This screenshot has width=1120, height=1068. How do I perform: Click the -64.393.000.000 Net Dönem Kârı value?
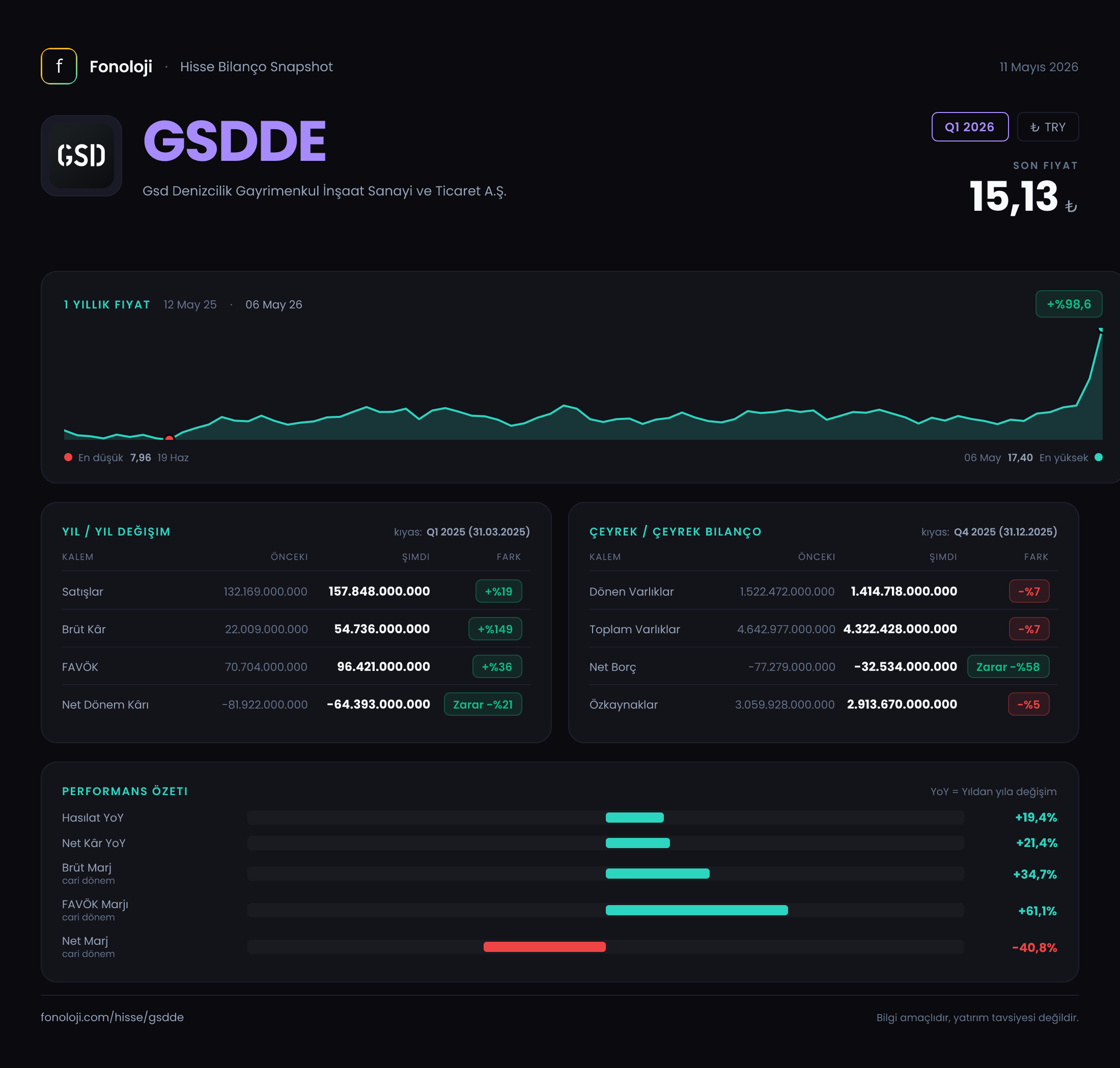[379, 704]
